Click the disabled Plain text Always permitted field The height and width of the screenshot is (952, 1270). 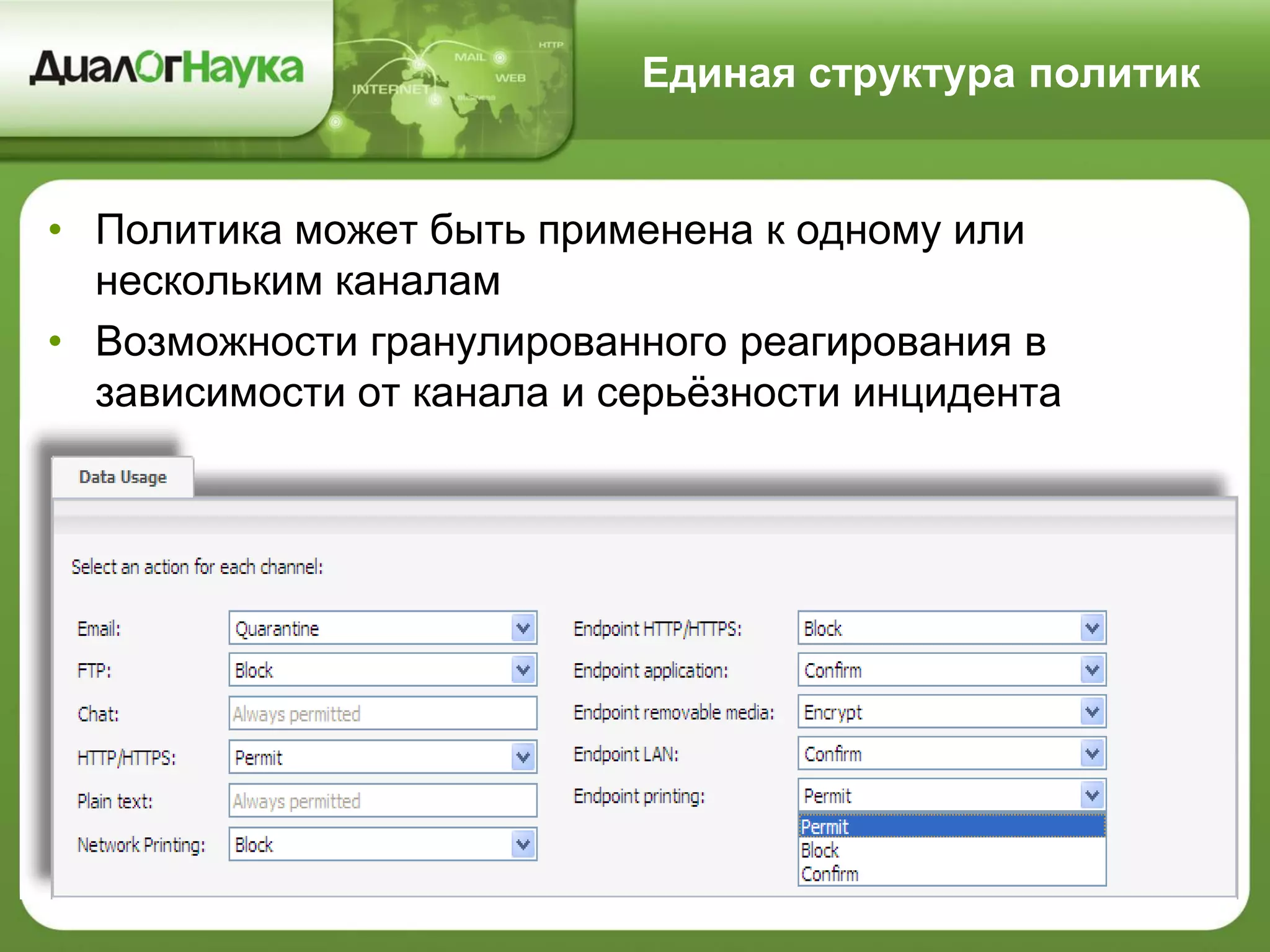[x=383, y=801]
